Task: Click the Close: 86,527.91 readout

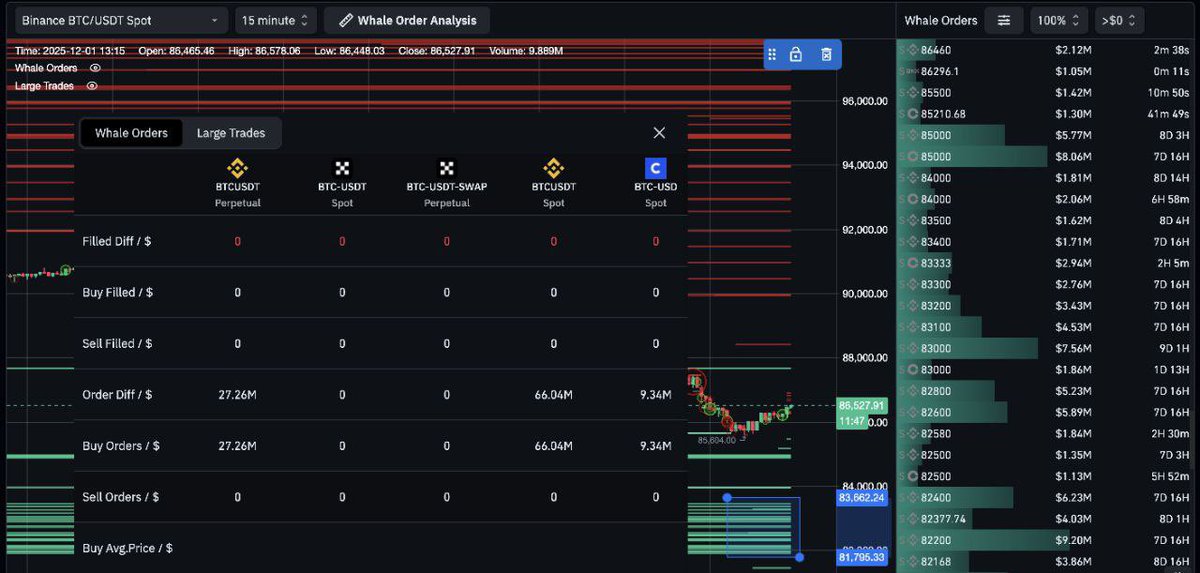Action: (437, 50)
